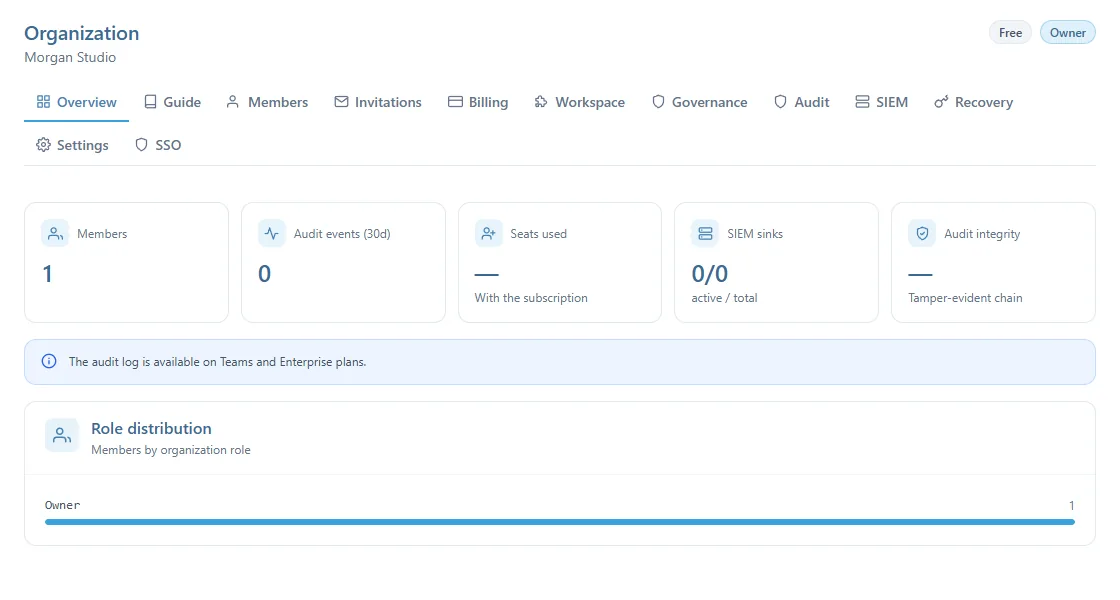Open the Guide tab
Viewport: 1120px width, 600px height.
[x=172, y=102]
